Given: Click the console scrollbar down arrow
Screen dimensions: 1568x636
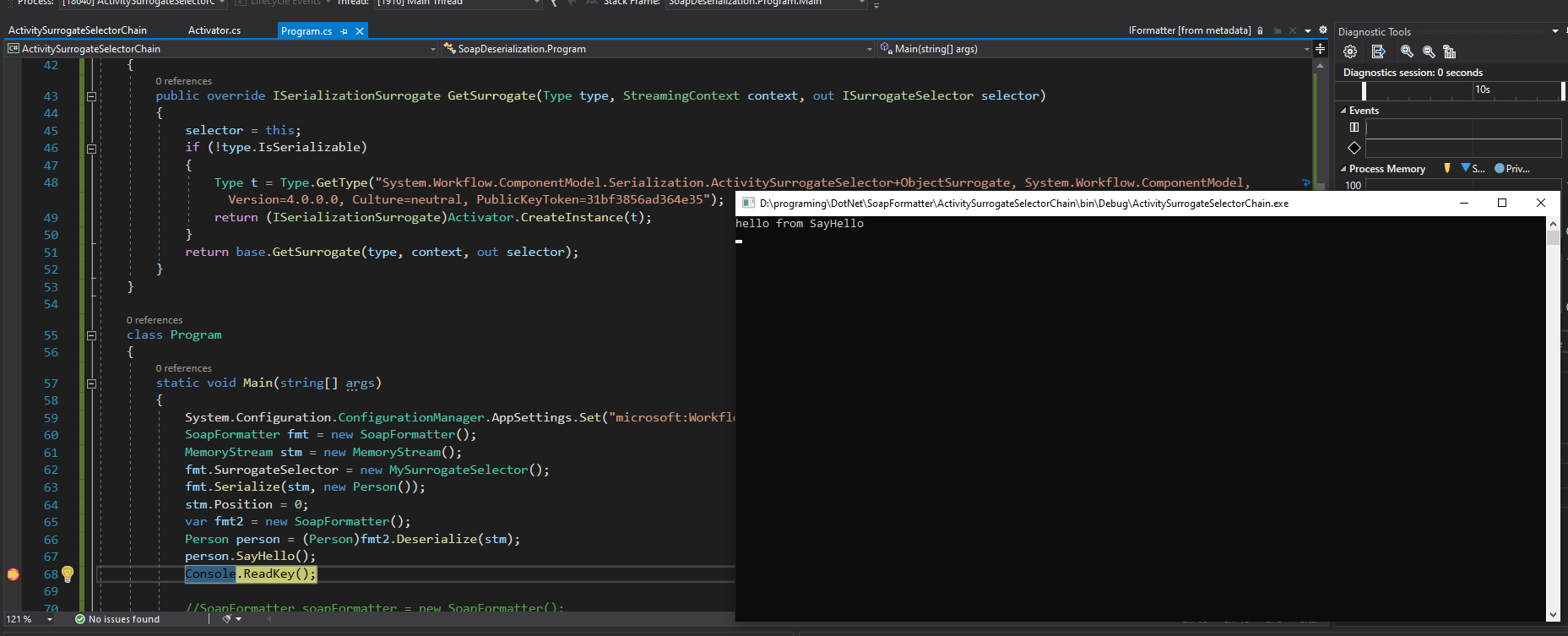Looking at the screenshot, I should 1553,615.
